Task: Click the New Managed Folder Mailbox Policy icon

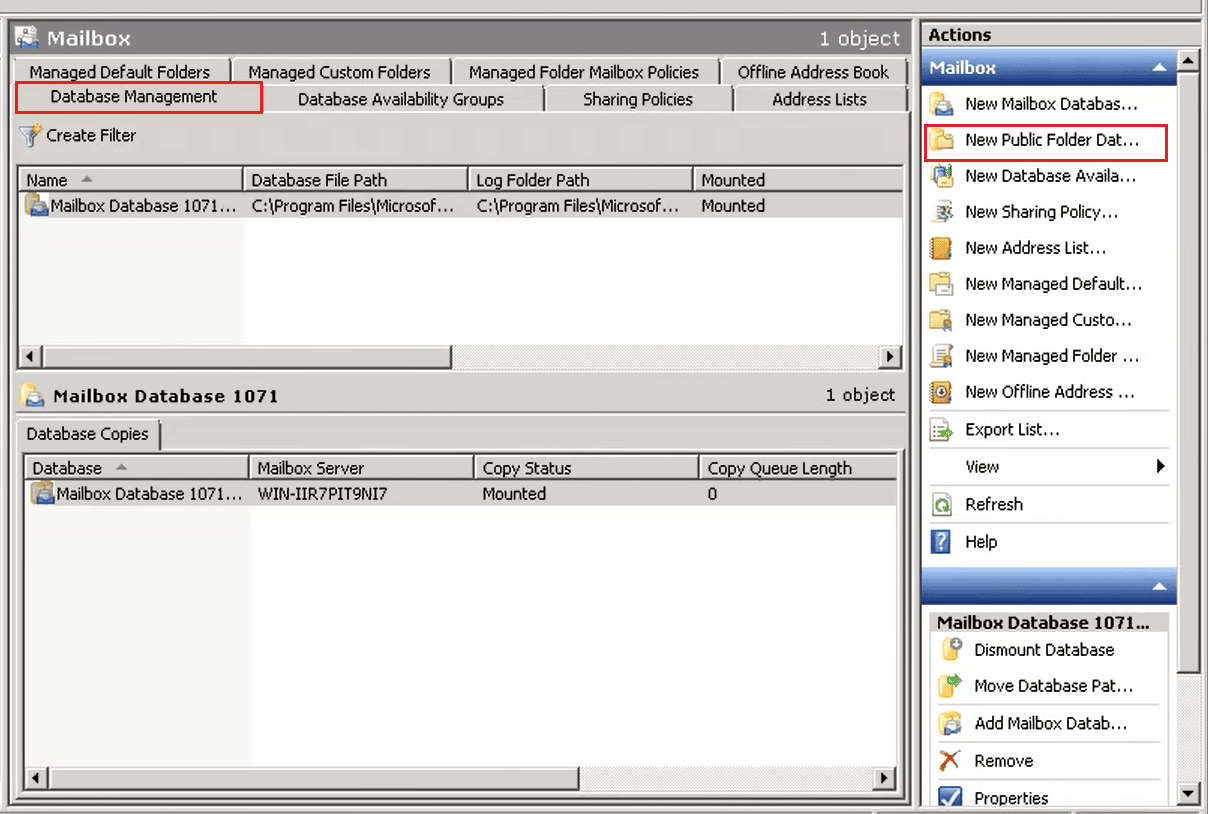Action: pos(941,356)
